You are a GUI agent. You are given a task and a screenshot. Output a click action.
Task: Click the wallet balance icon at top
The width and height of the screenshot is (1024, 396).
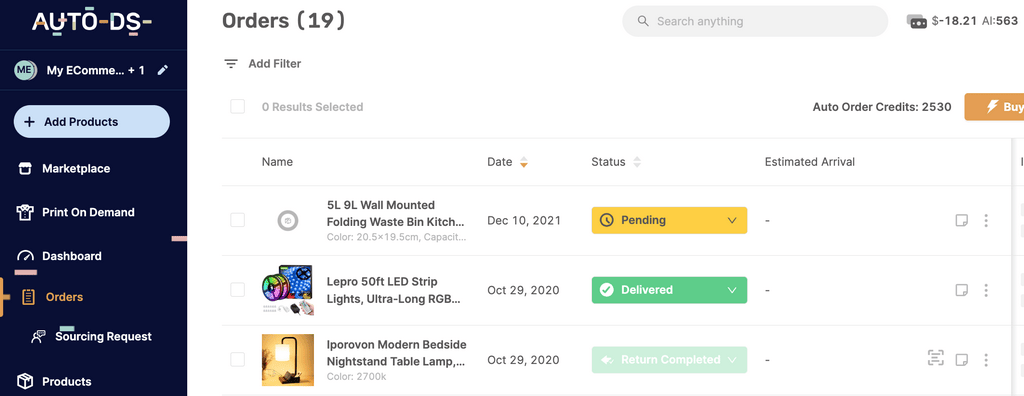pyautogui.click(x=917, y=21)
